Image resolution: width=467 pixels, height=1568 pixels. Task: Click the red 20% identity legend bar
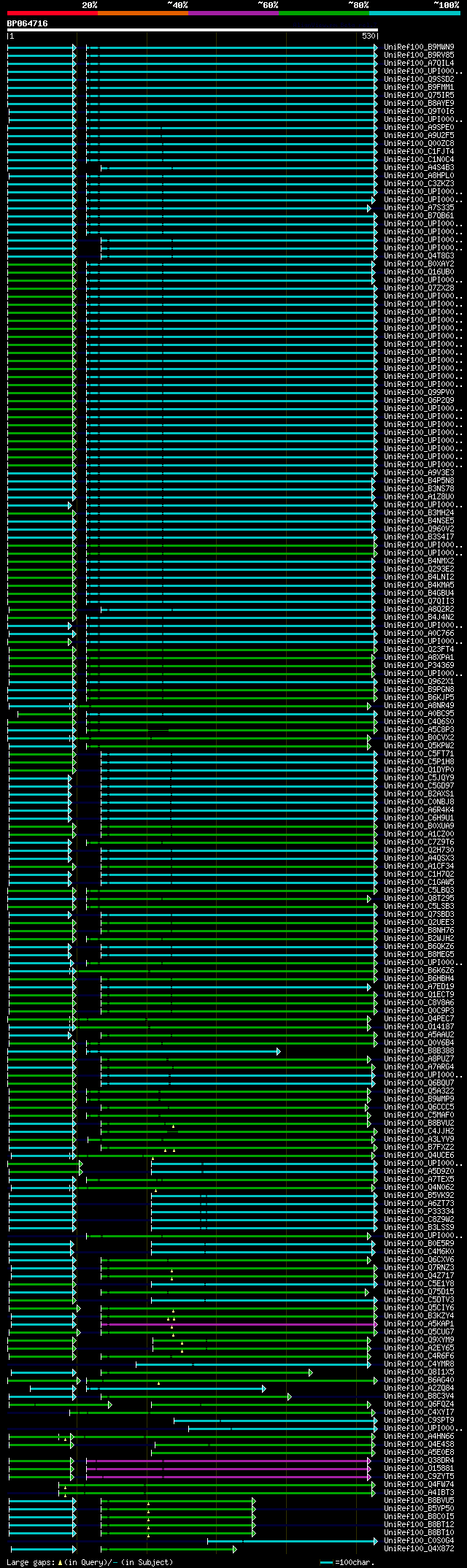pos(53,13)
